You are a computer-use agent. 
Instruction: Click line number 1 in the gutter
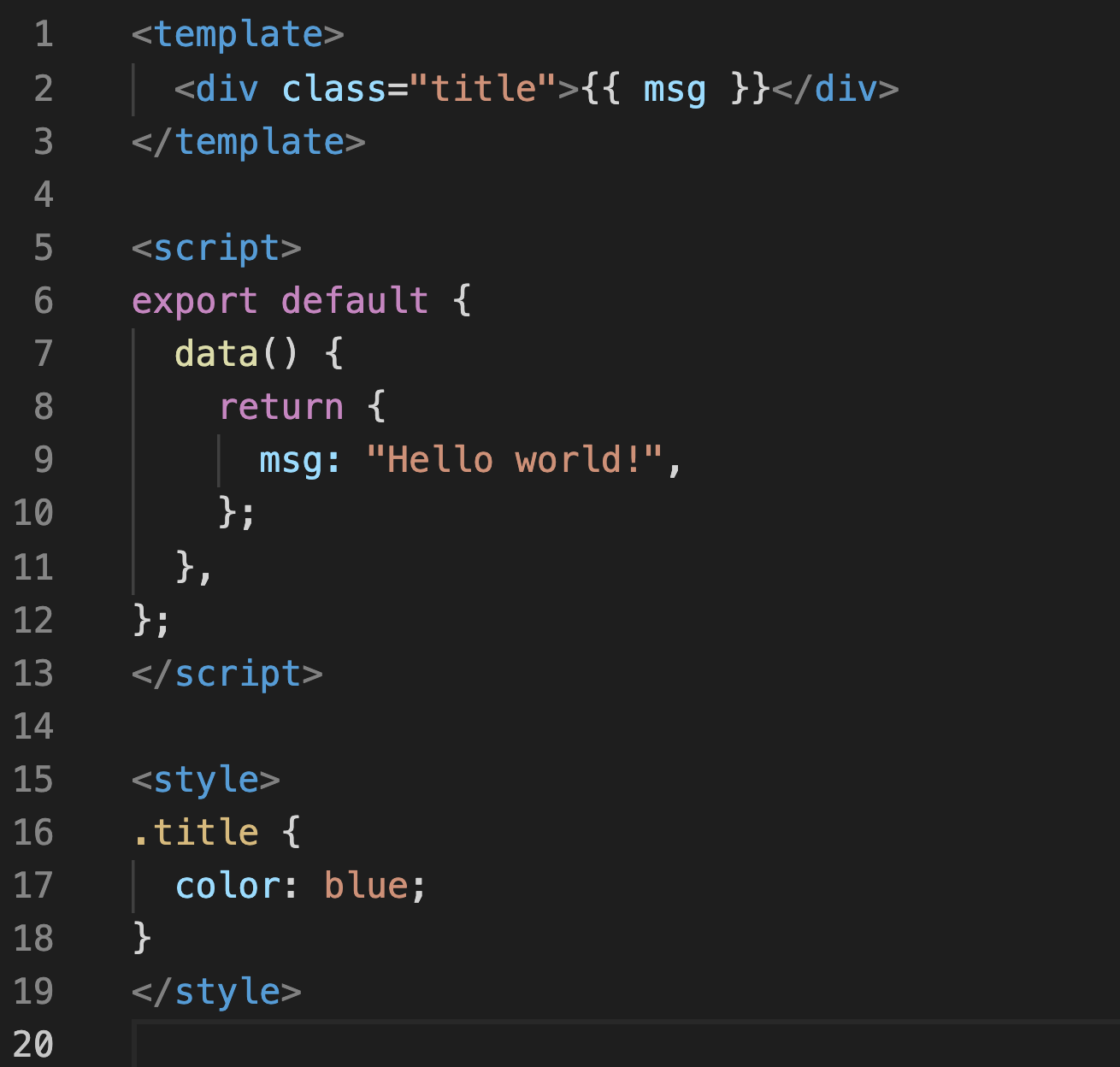[44, 33]
